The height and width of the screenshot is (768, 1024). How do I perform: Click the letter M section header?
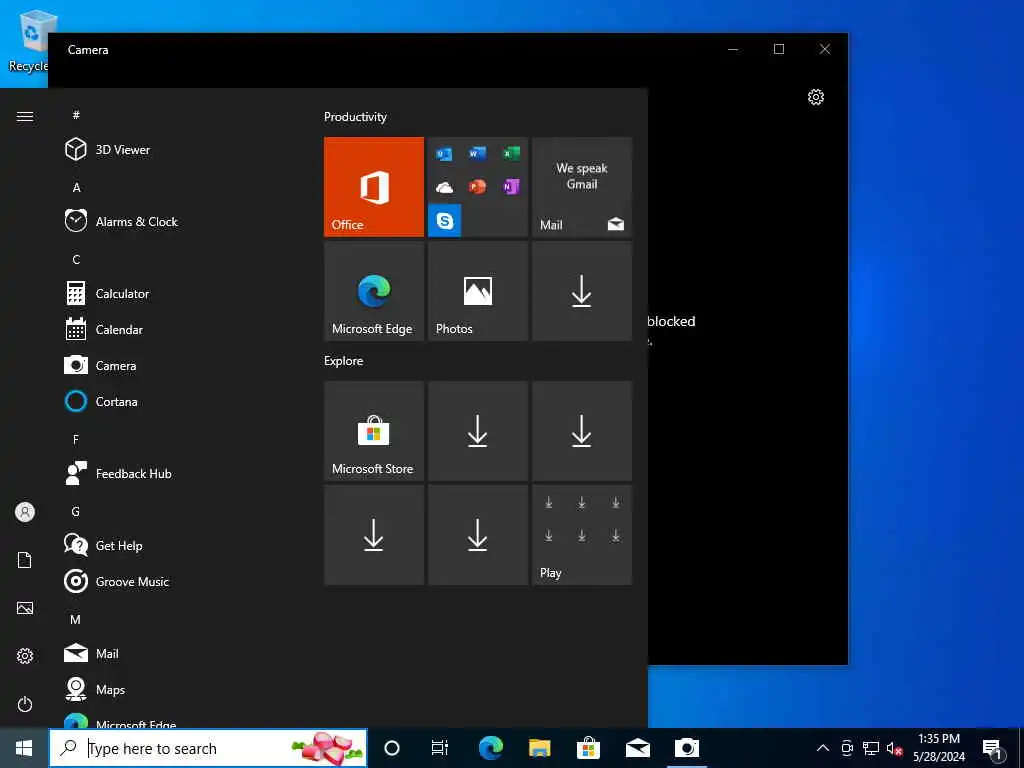[76, 619]
